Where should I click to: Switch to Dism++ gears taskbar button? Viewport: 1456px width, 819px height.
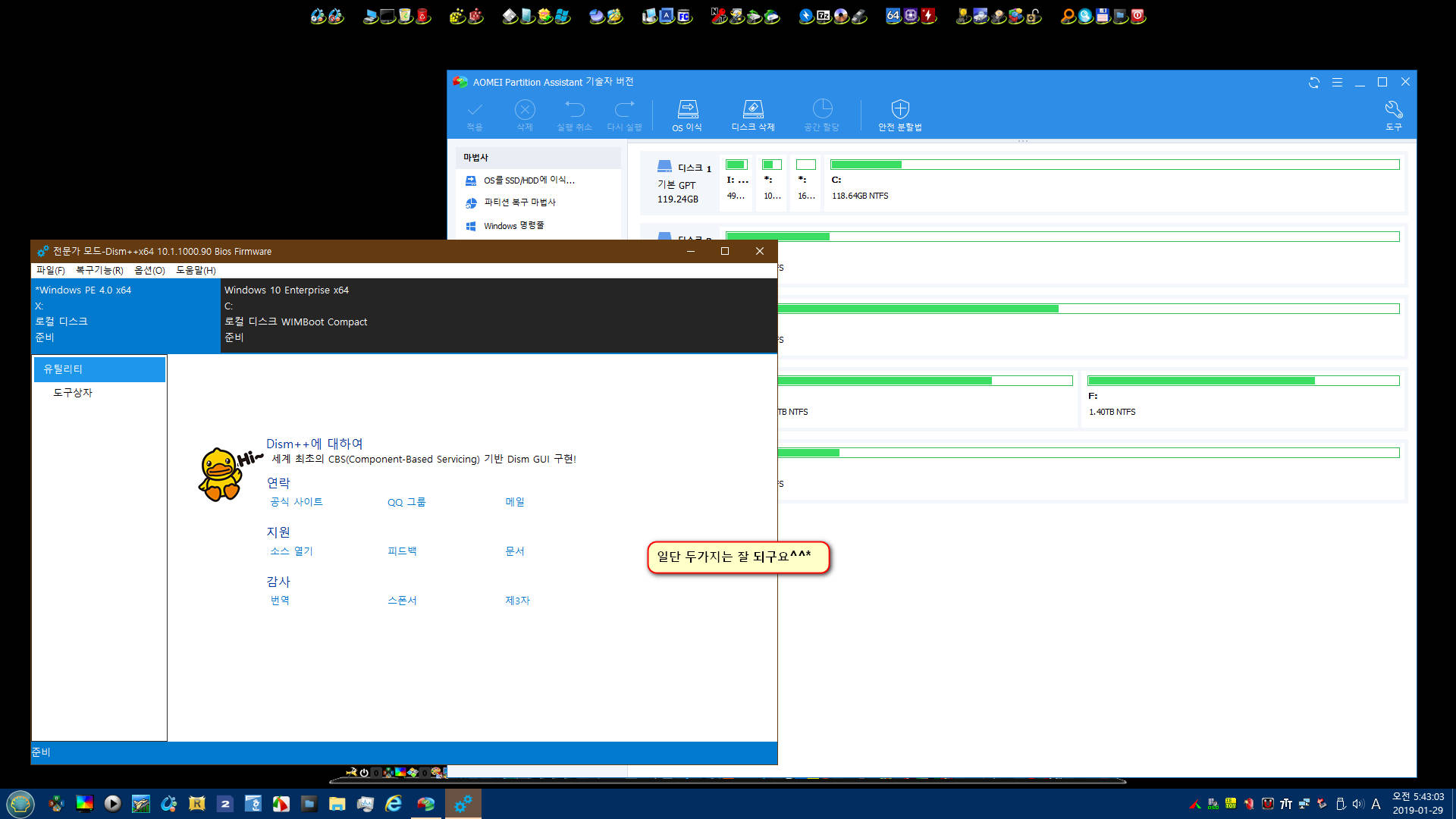463,804
